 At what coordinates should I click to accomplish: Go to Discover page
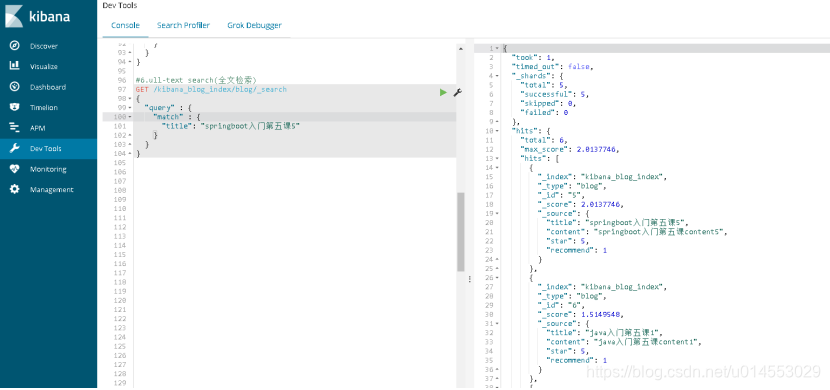point(44,46)
